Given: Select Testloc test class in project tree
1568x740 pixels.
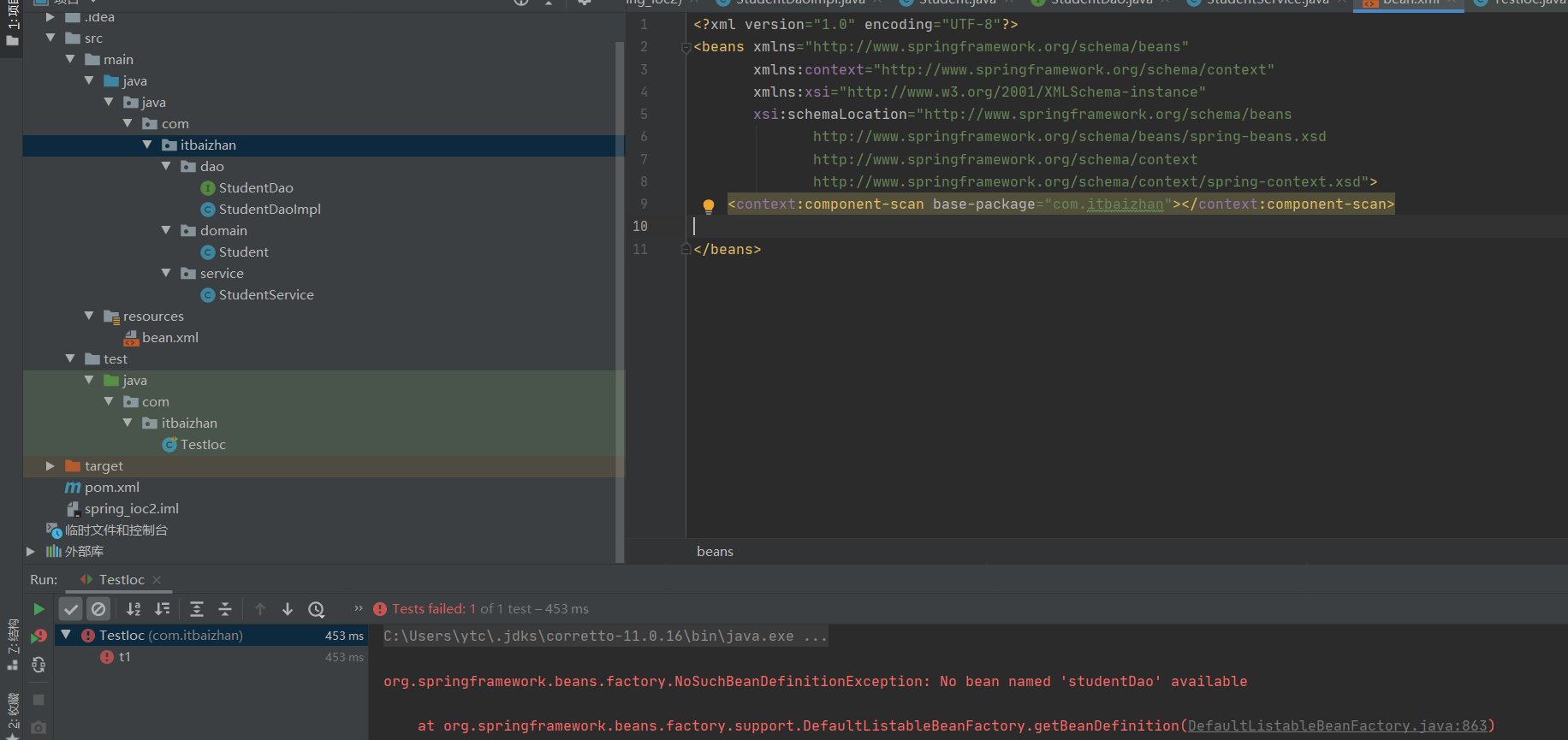Looking at the screenshot, I should click(x=203, y=445).
